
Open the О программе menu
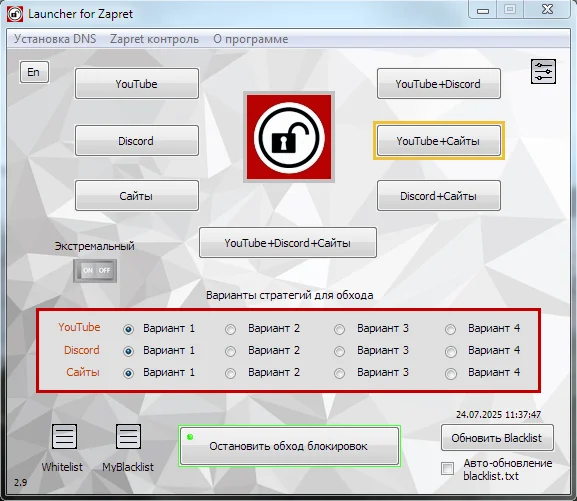click(251, 39)
